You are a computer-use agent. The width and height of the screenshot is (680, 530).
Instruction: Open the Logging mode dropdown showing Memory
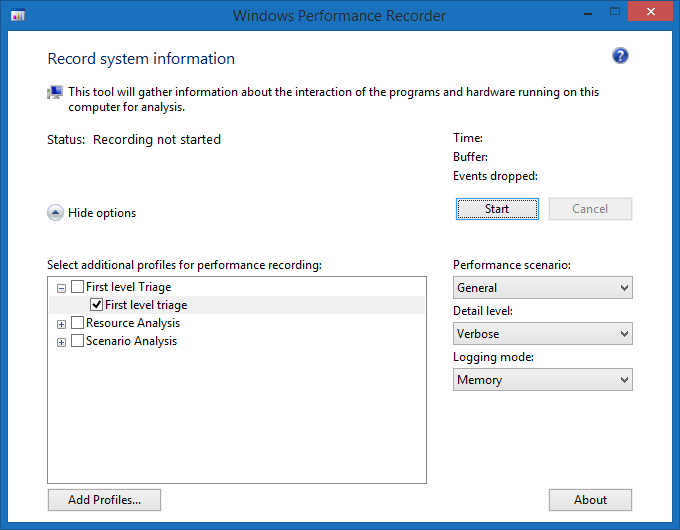point(542,380)
